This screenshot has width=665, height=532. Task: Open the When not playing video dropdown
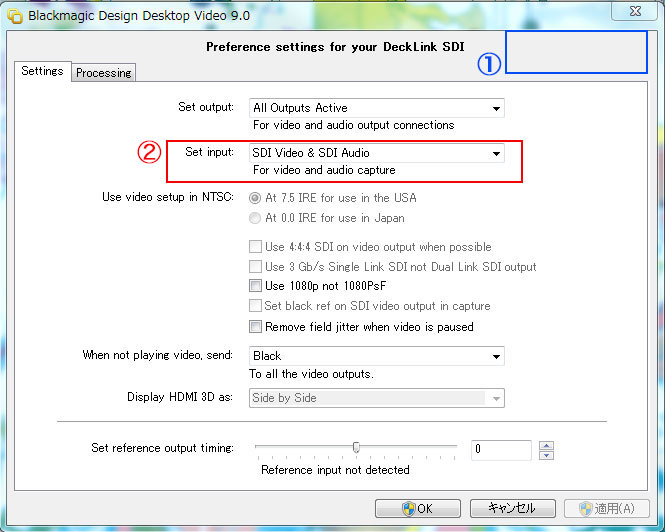[377, 356]
